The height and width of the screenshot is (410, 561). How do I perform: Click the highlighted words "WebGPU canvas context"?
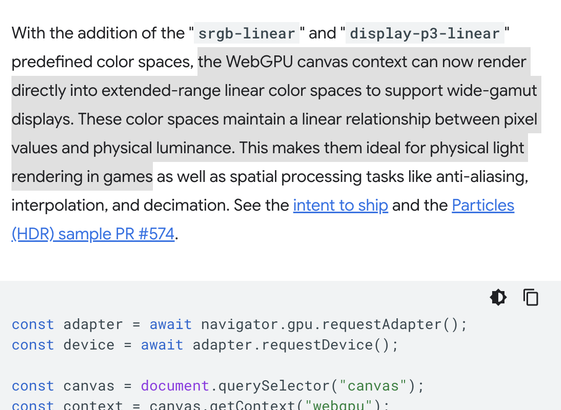coord(317,62)
